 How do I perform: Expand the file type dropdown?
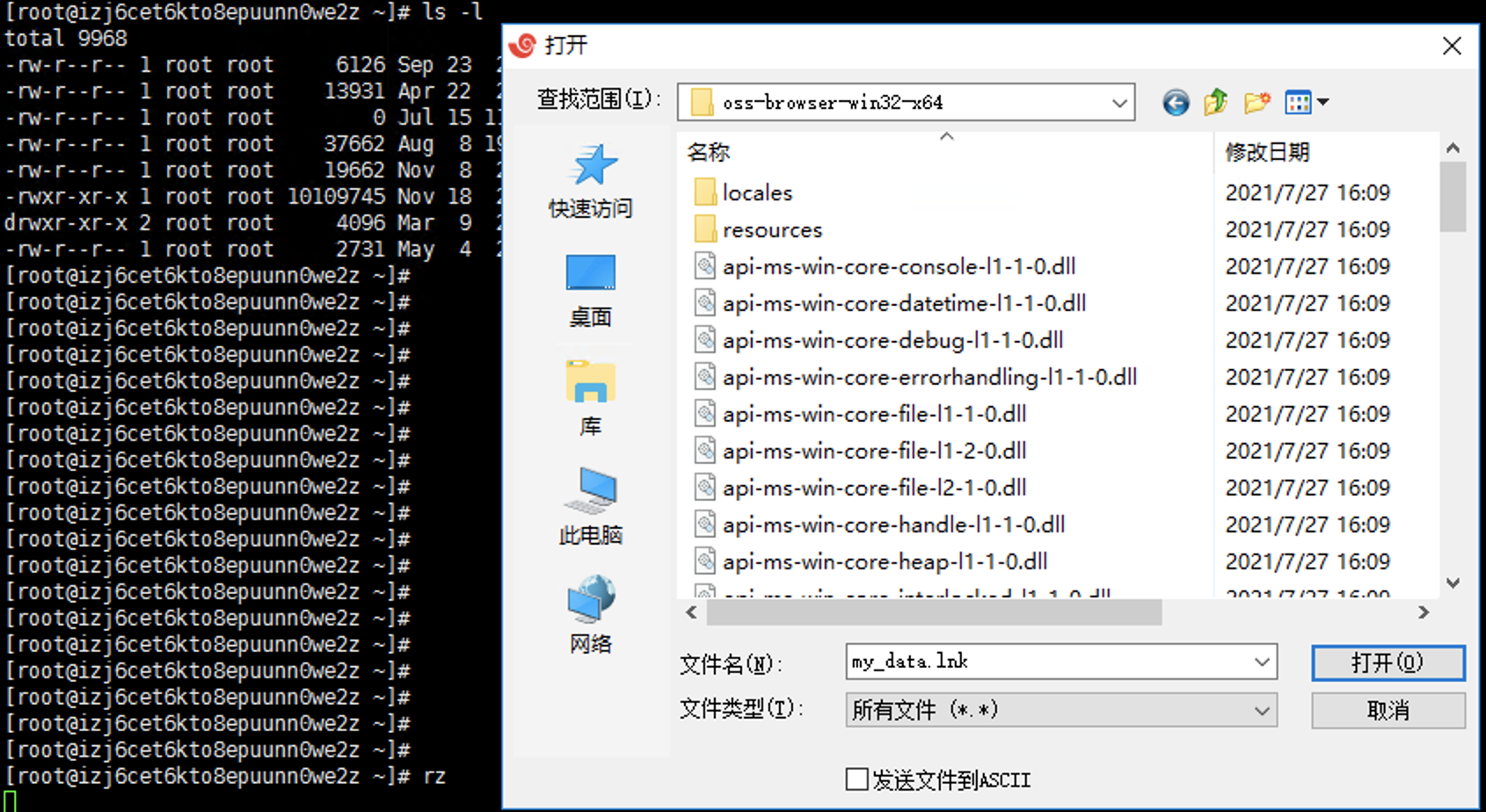click(1262, 710)
